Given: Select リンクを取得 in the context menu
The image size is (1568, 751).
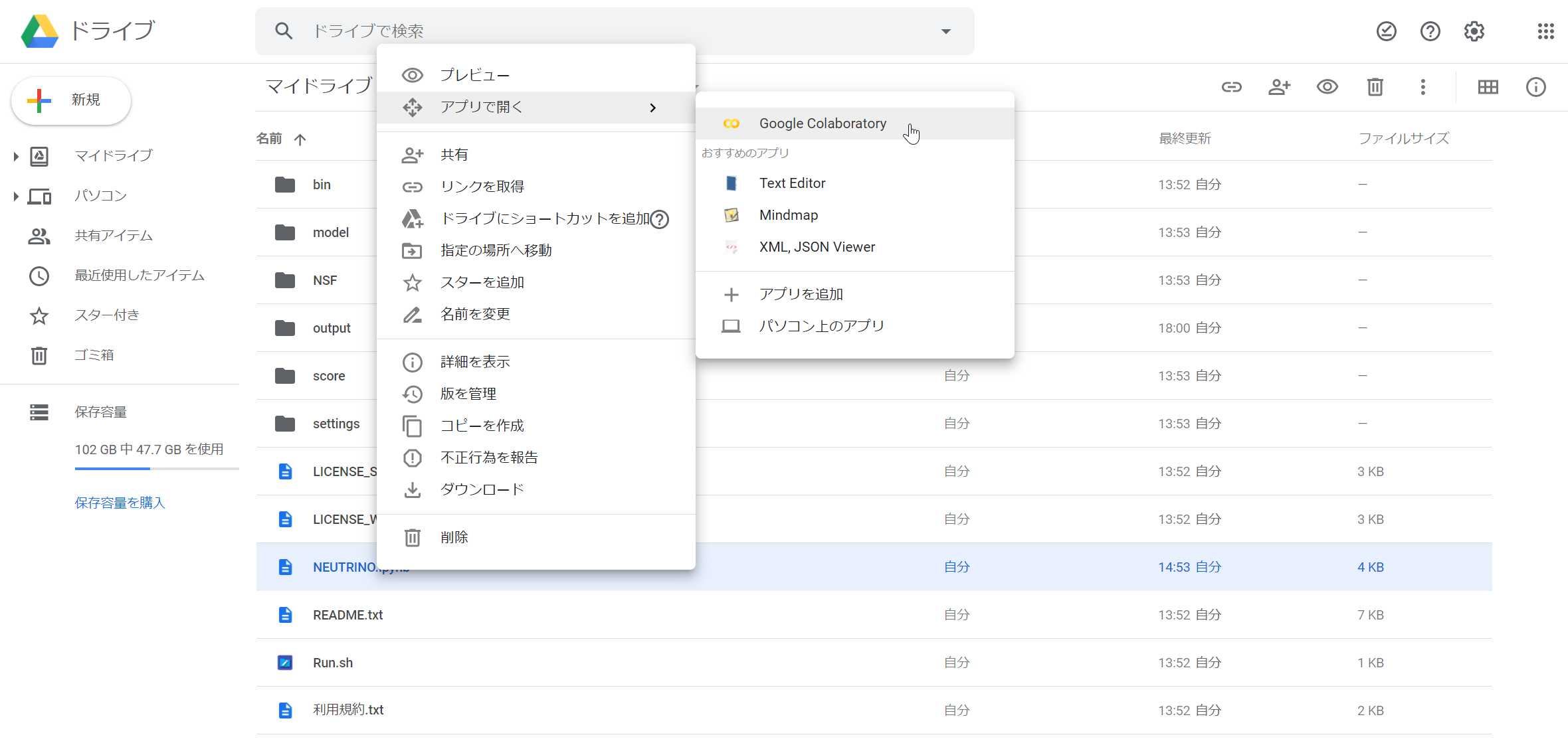Looking at the screenshot, I should coord(536,187).
